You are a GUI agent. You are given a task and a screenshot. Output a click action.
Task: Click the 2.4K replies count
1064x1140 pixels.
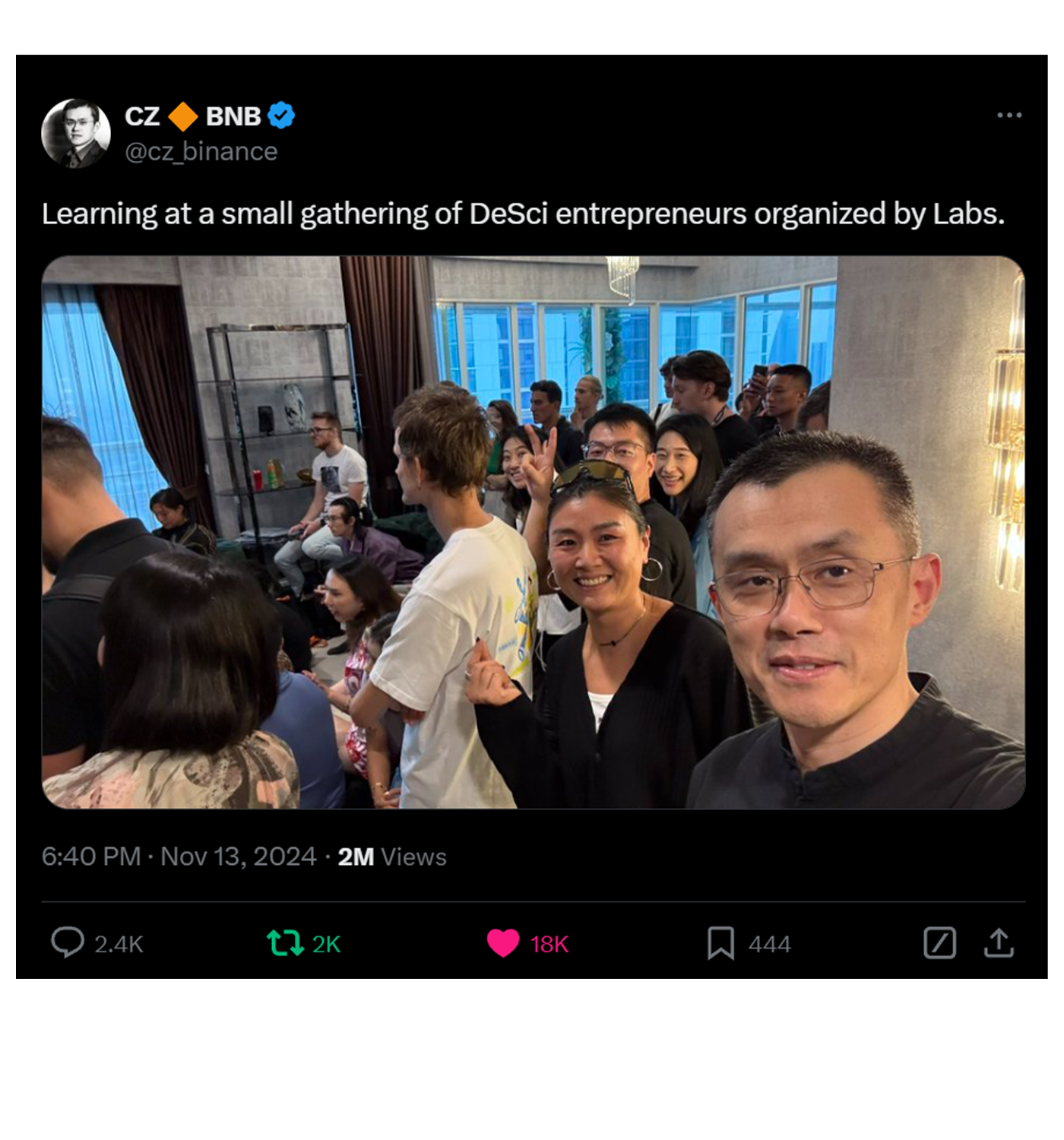pos(119,944)
